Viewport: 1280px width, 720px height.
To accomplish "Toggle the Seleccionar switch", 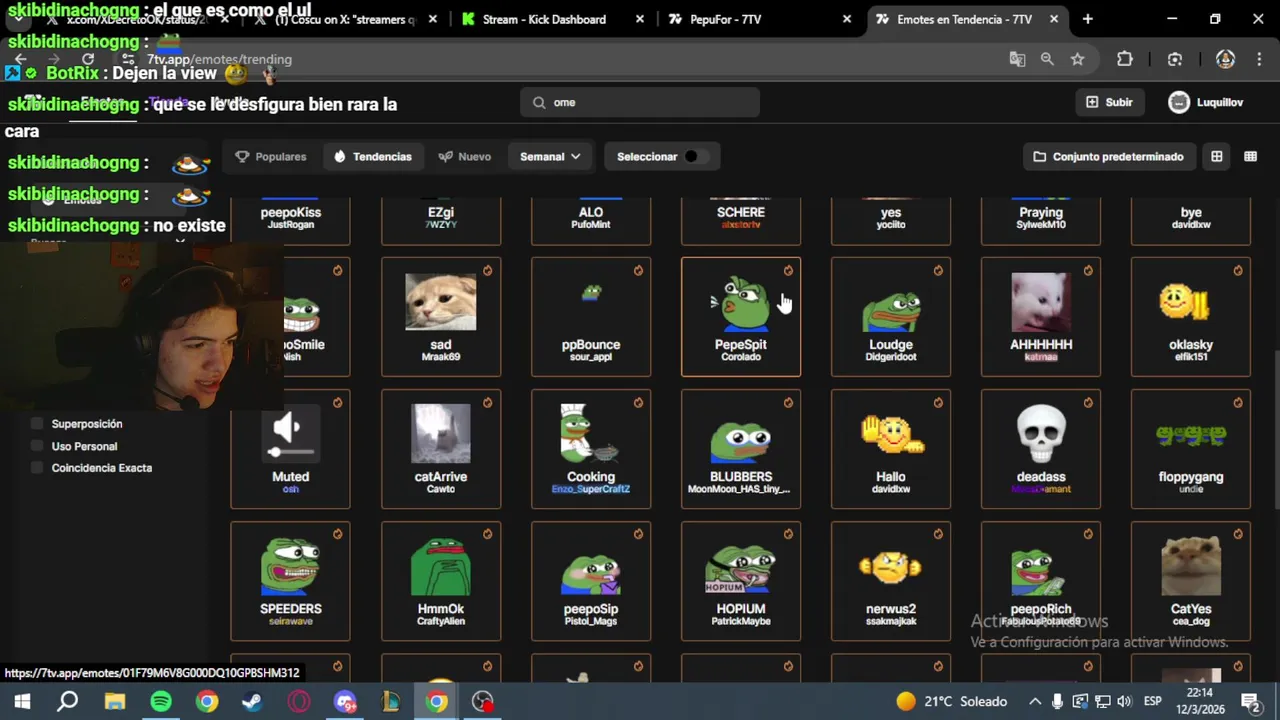I will tap(696, 156).
